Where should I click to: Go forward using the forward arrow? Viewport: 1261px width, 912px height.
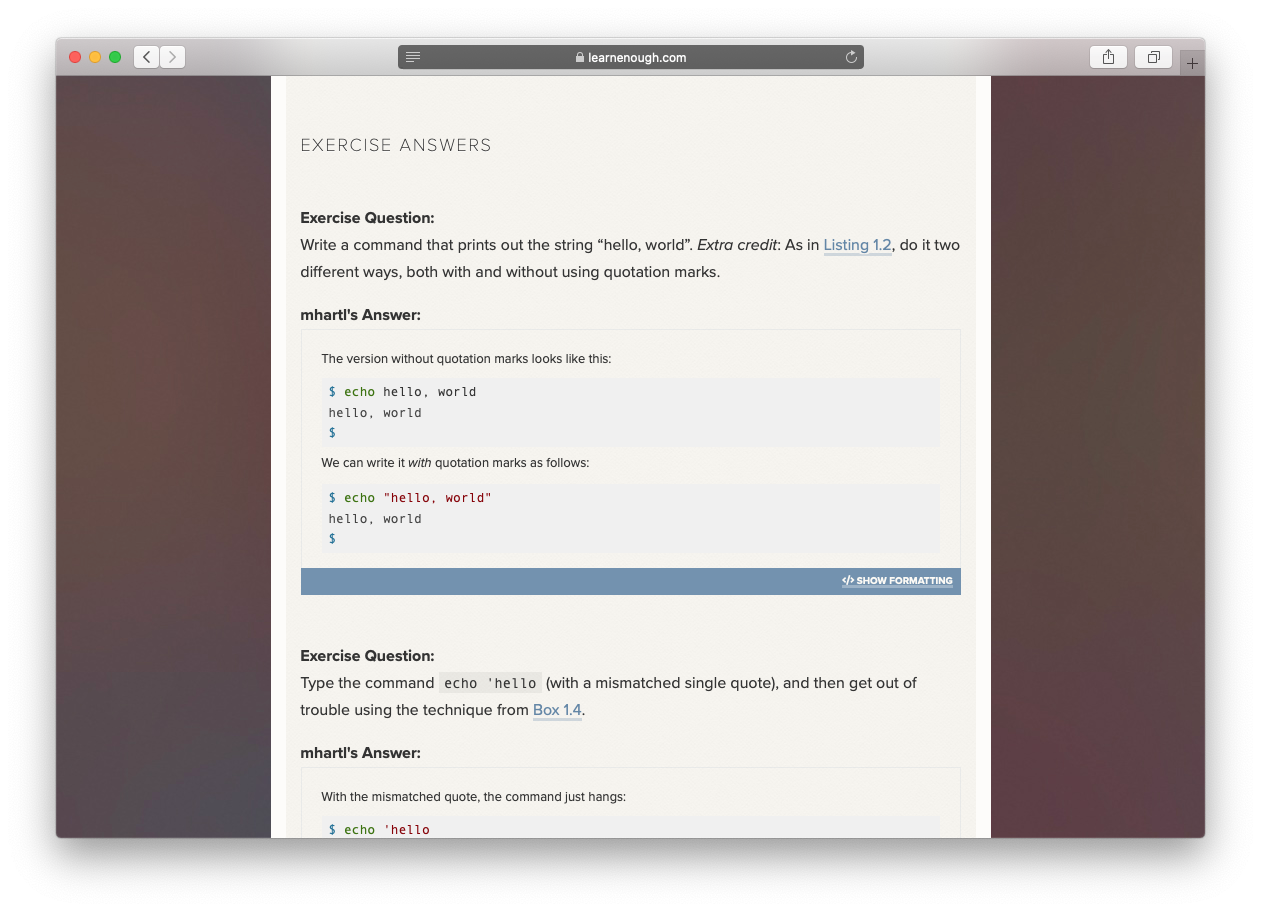point(172,57)
